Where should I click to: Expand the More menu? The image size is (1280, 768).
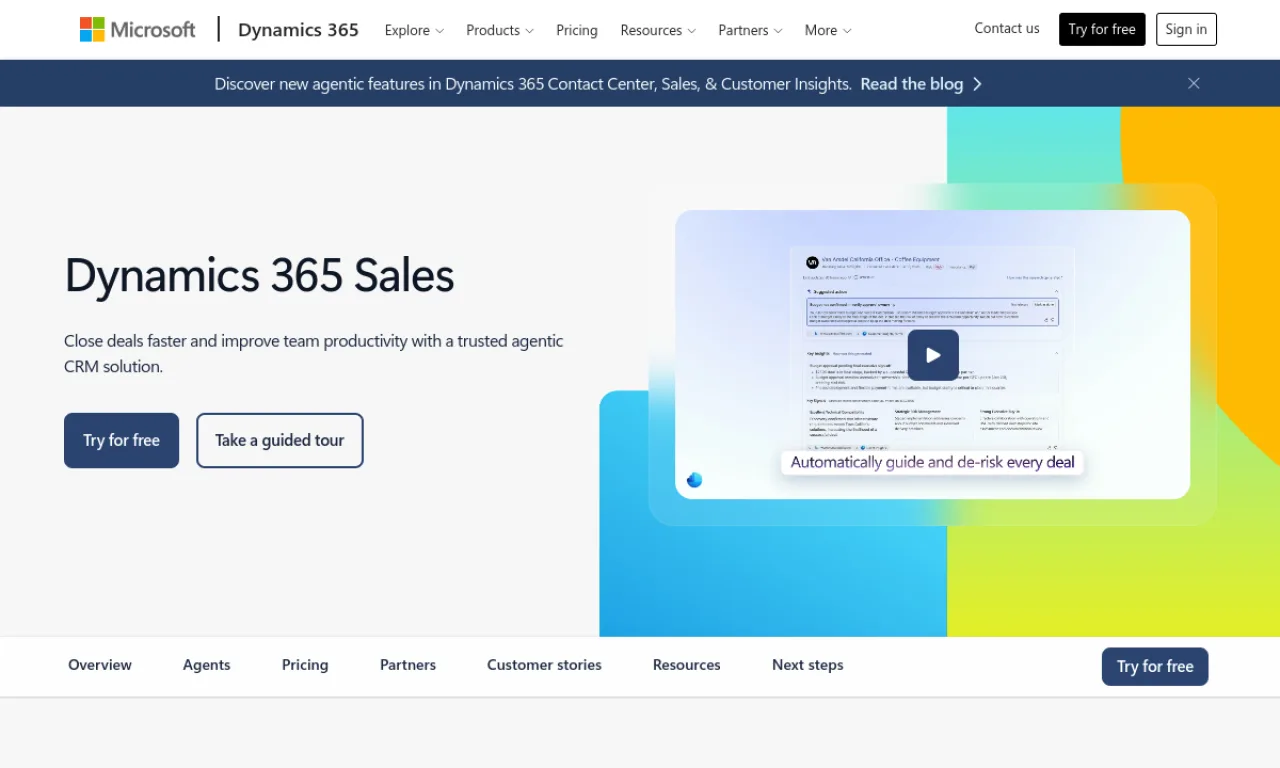point(828,30)
